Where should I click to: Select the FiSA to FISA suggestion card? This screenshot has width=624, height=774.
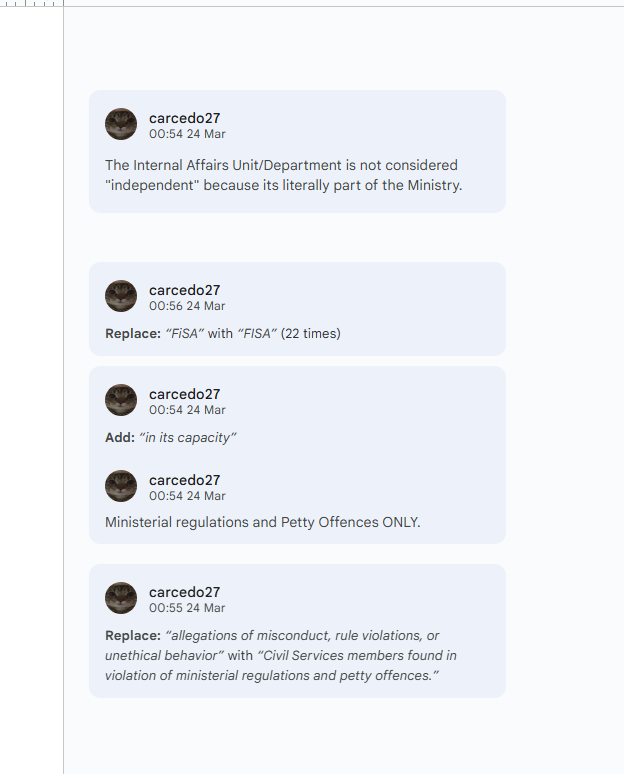click(x=297, y=309)
